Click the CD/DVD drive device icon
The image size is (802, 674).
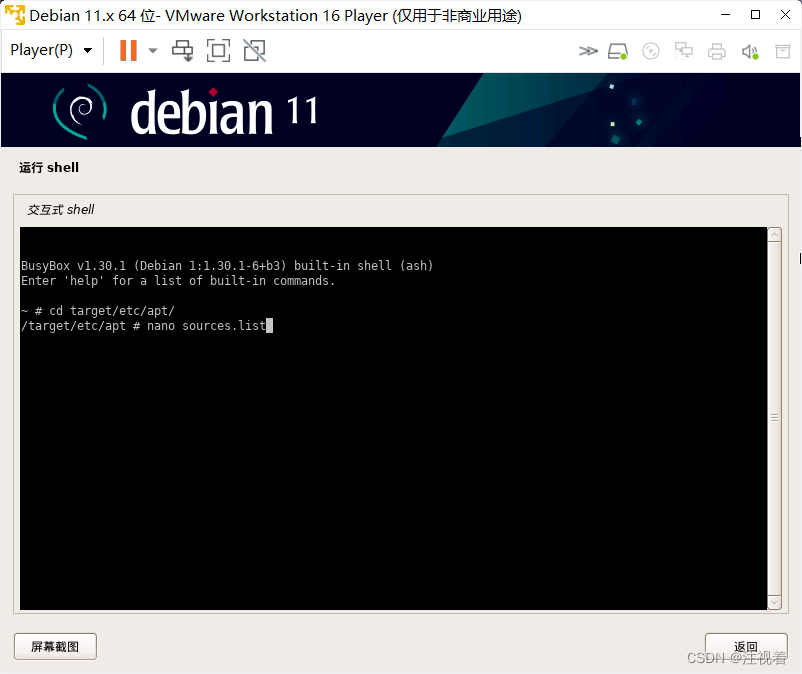[651, 50]
